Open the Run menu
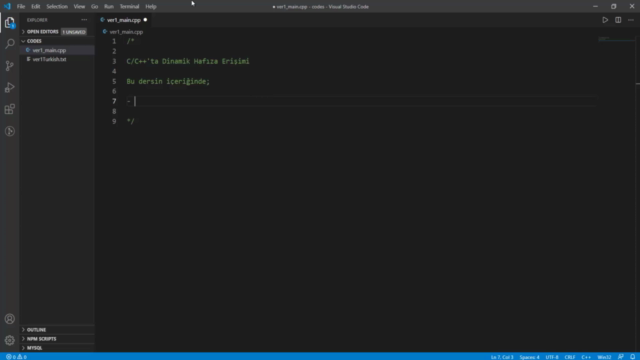 tap(109, 7)
